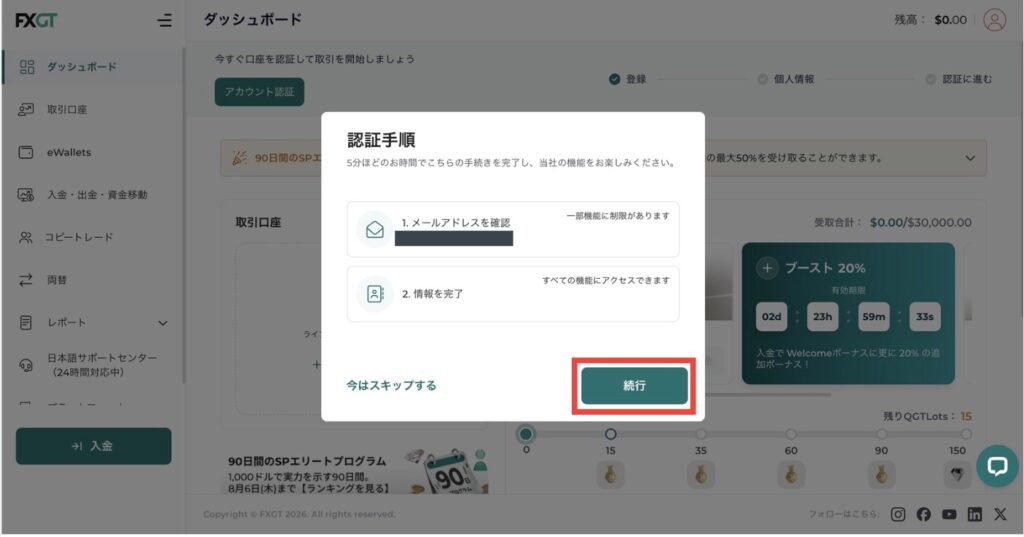Click the 取引口座 sidebar icon
Viewport: 1024px width, 537px height.
(26, 110)
